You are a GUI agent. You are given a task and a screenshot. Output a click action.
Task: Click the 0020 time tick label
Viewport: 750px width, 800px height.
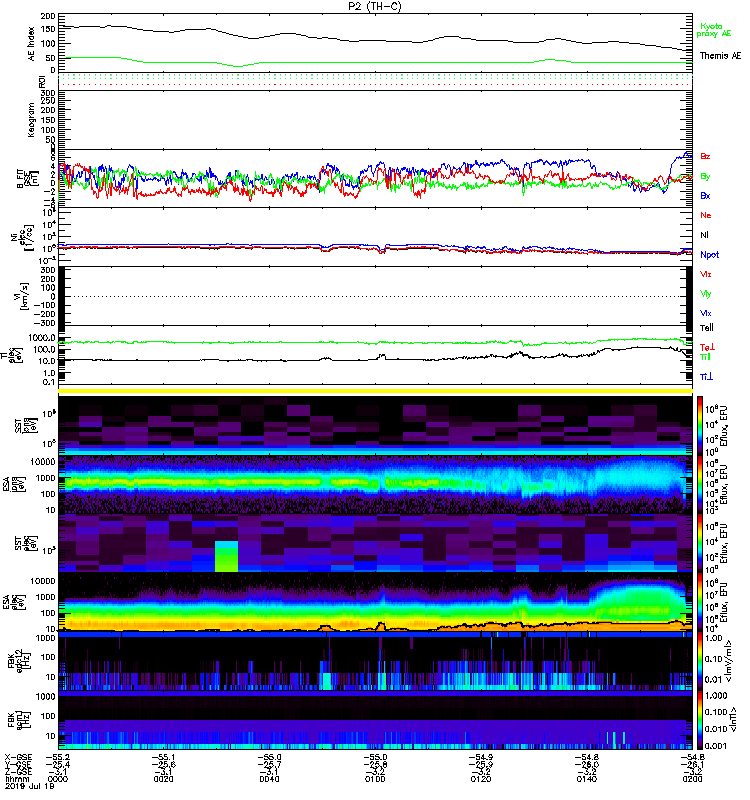pyautogui.click(x=163, y=779)
